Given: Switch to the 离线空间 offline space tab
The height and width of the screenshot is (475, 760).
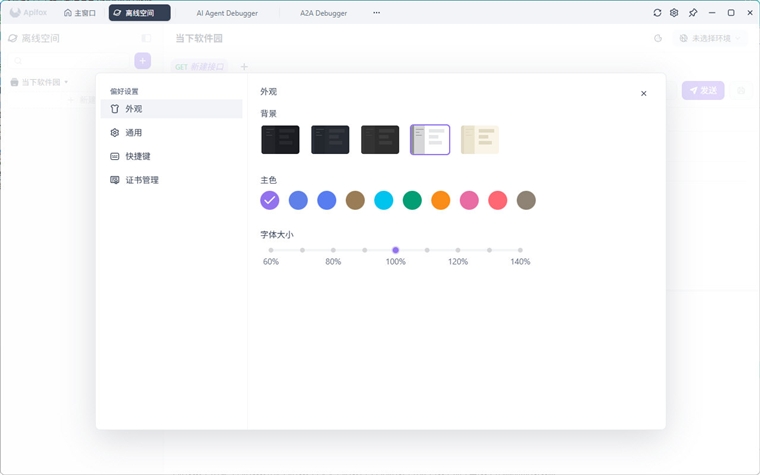Looking at the screenshot, I should (x=140, y=13).
